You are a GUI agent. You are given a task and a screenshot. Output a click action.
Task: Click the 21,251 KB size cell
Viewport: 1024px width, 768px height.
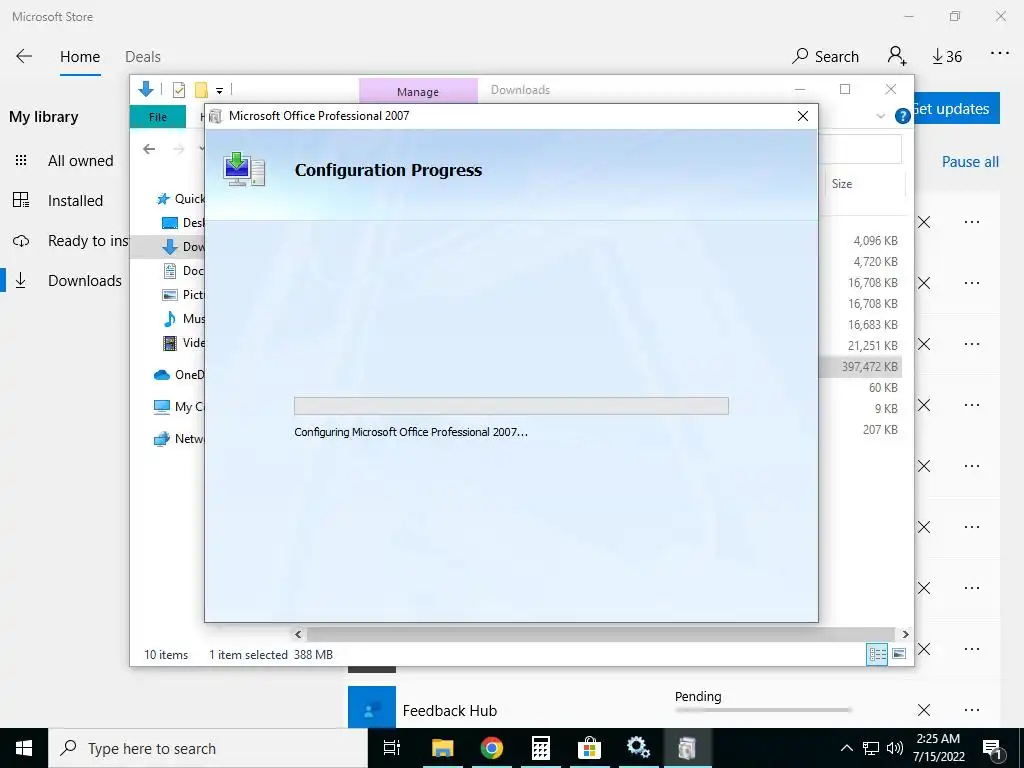point(872,345)
